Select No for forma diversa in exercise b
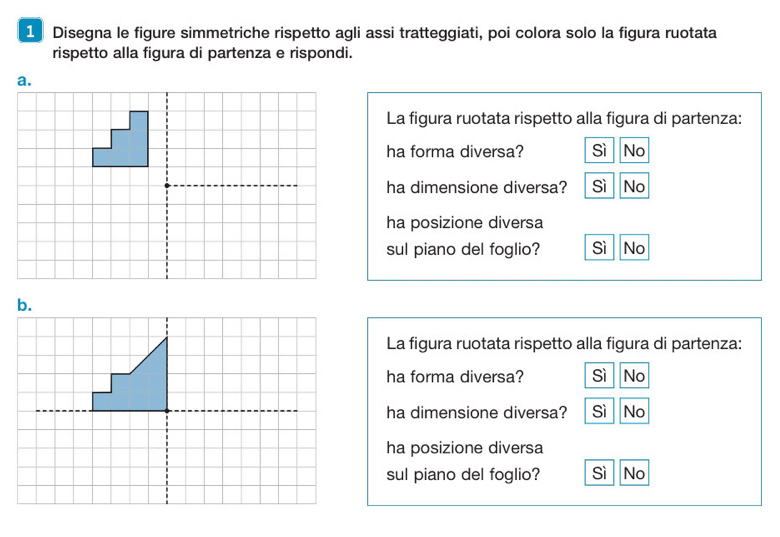The image size is (780, 537). 634,377
